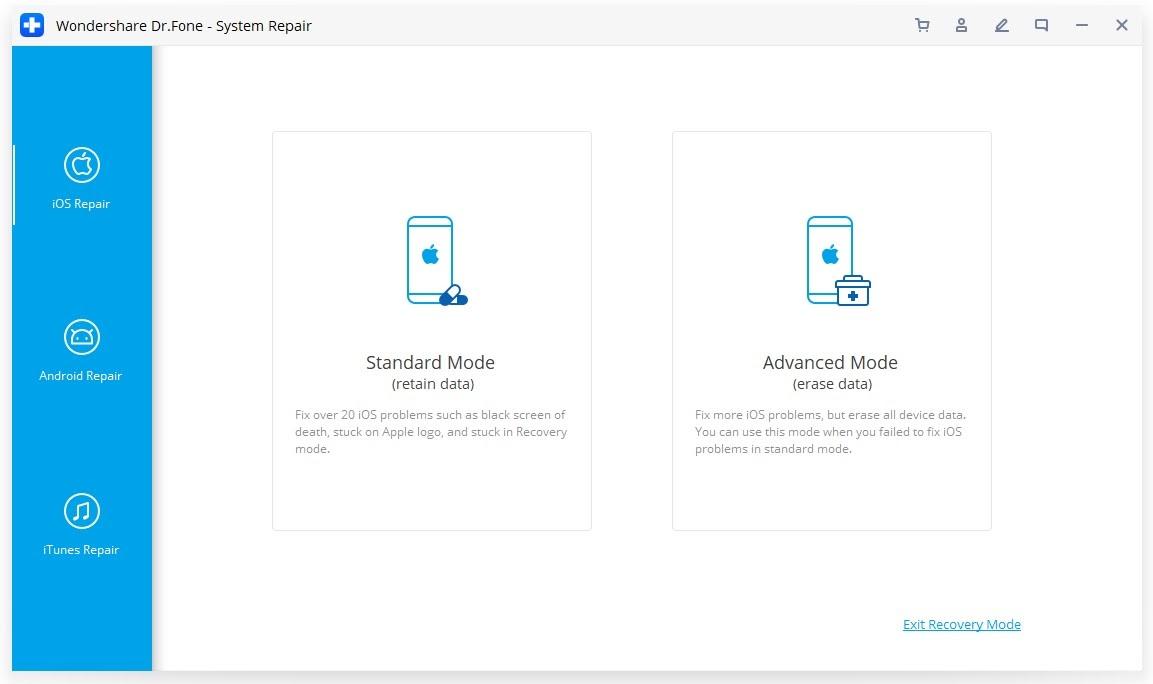This screenshot has height=684, width=1153.
Task: Click the Dr.Fone plus logo icon
Action: 32,25
